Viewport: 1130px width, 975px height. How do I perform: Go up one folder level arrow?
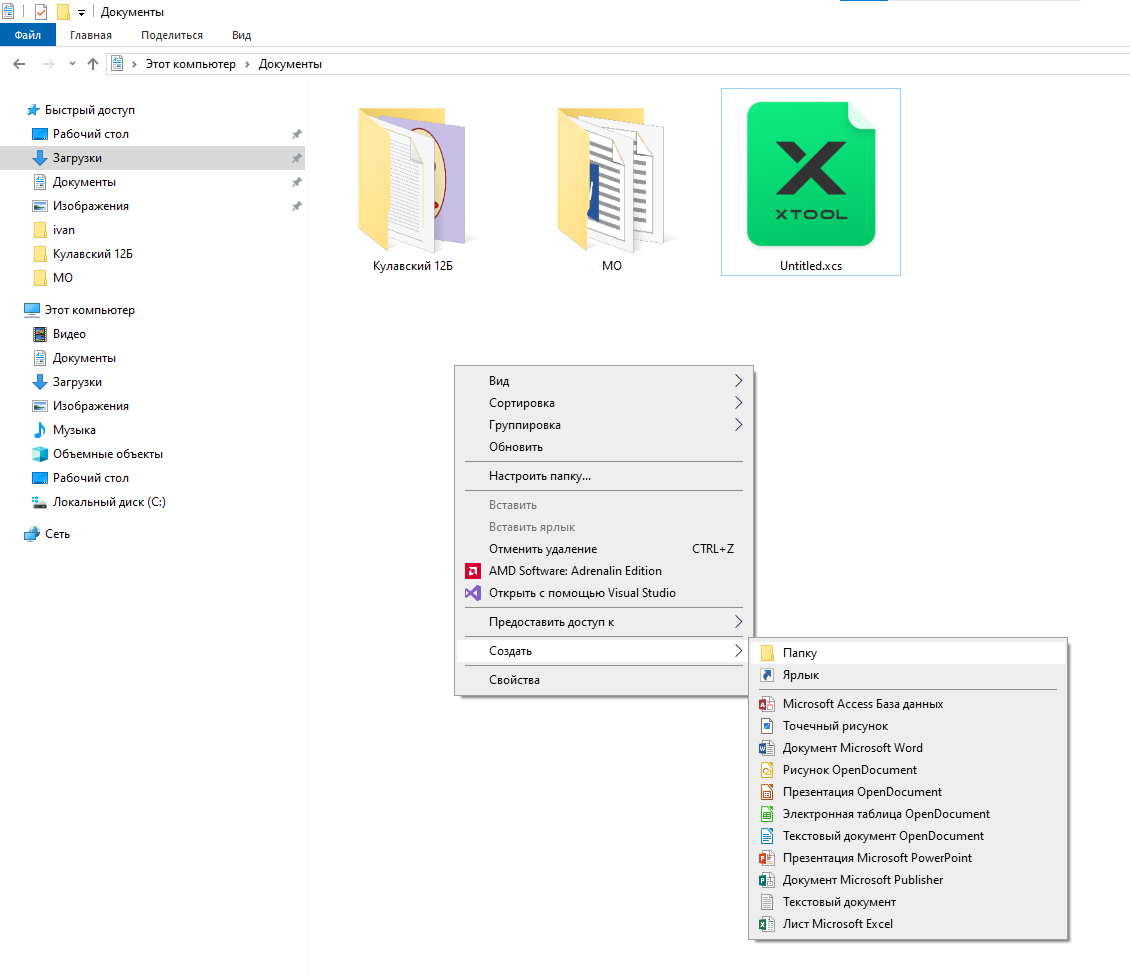pos(93,64)
